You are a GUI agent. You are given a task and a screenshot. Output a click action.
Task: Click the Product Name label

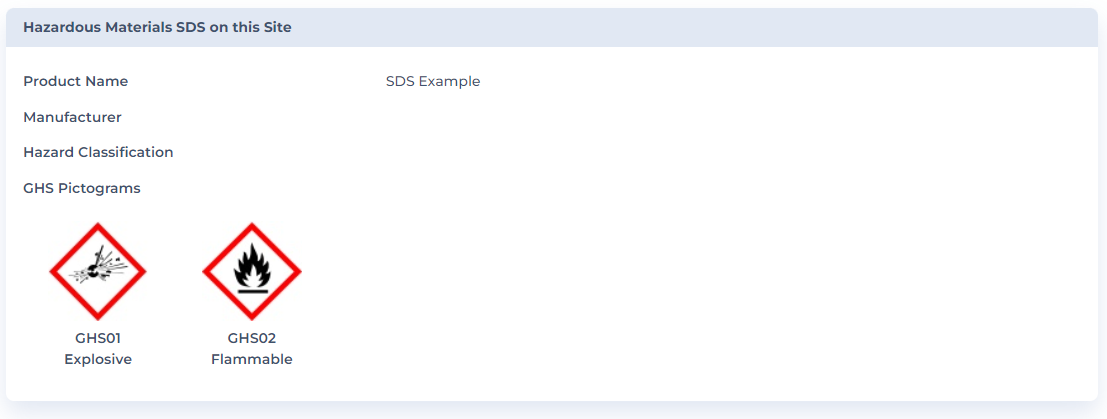(76, 81)
